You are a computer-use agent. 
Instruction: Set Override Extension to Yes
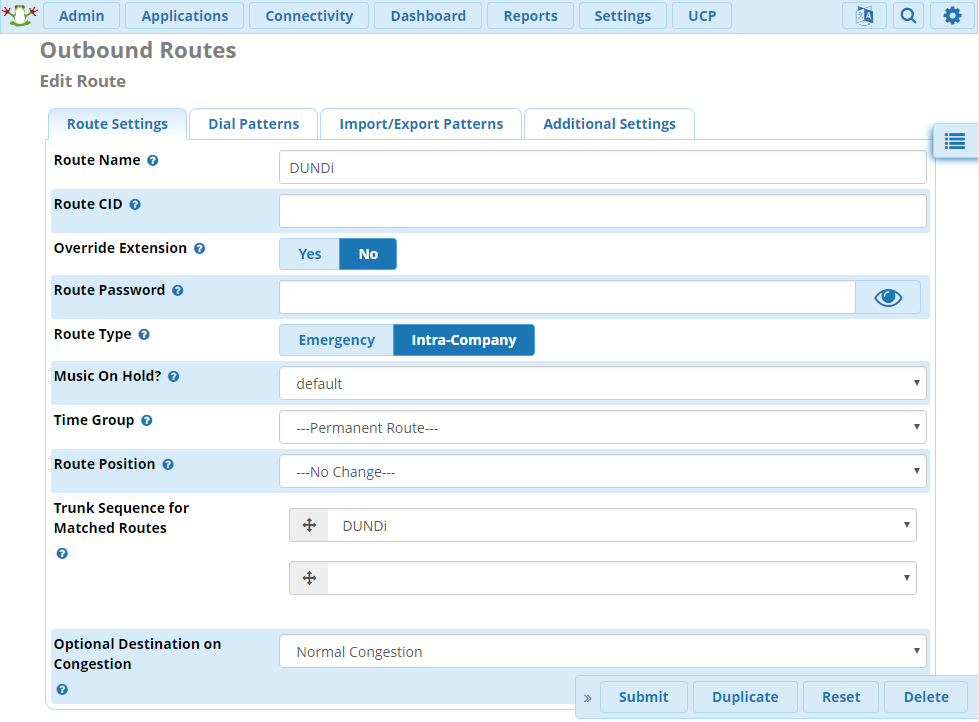coord(309,253)
